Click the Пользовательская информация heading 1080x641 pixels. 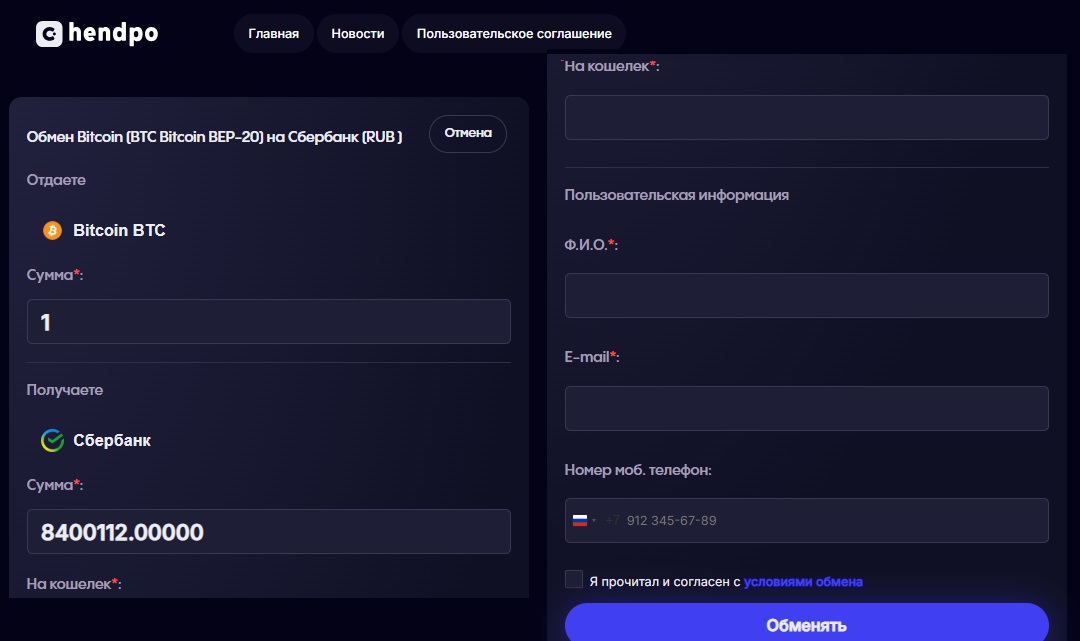tap(676, 195)
